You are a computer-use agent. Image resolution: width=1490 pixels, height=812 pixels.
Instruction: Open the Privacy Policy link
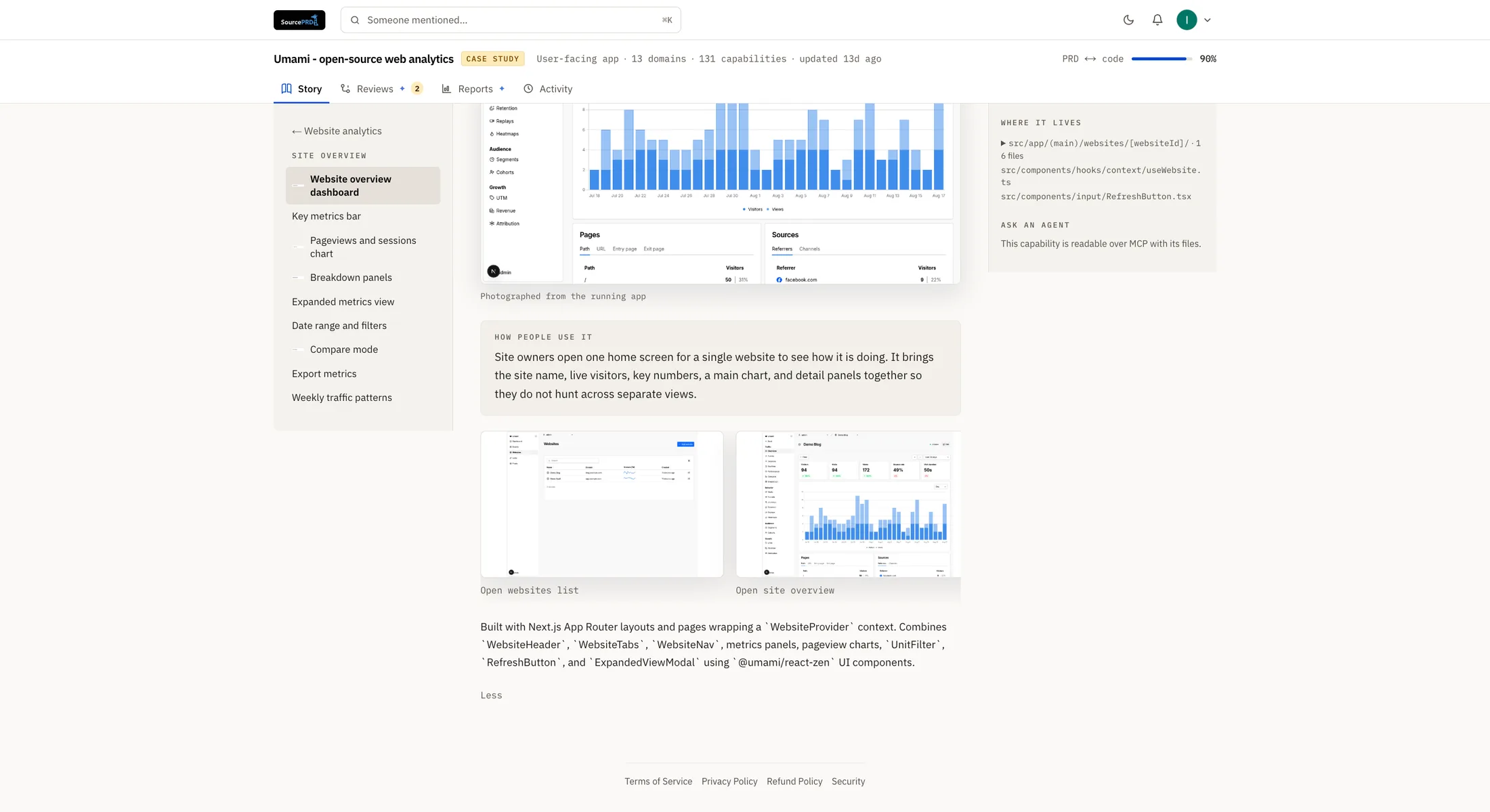tap(729, 782)
